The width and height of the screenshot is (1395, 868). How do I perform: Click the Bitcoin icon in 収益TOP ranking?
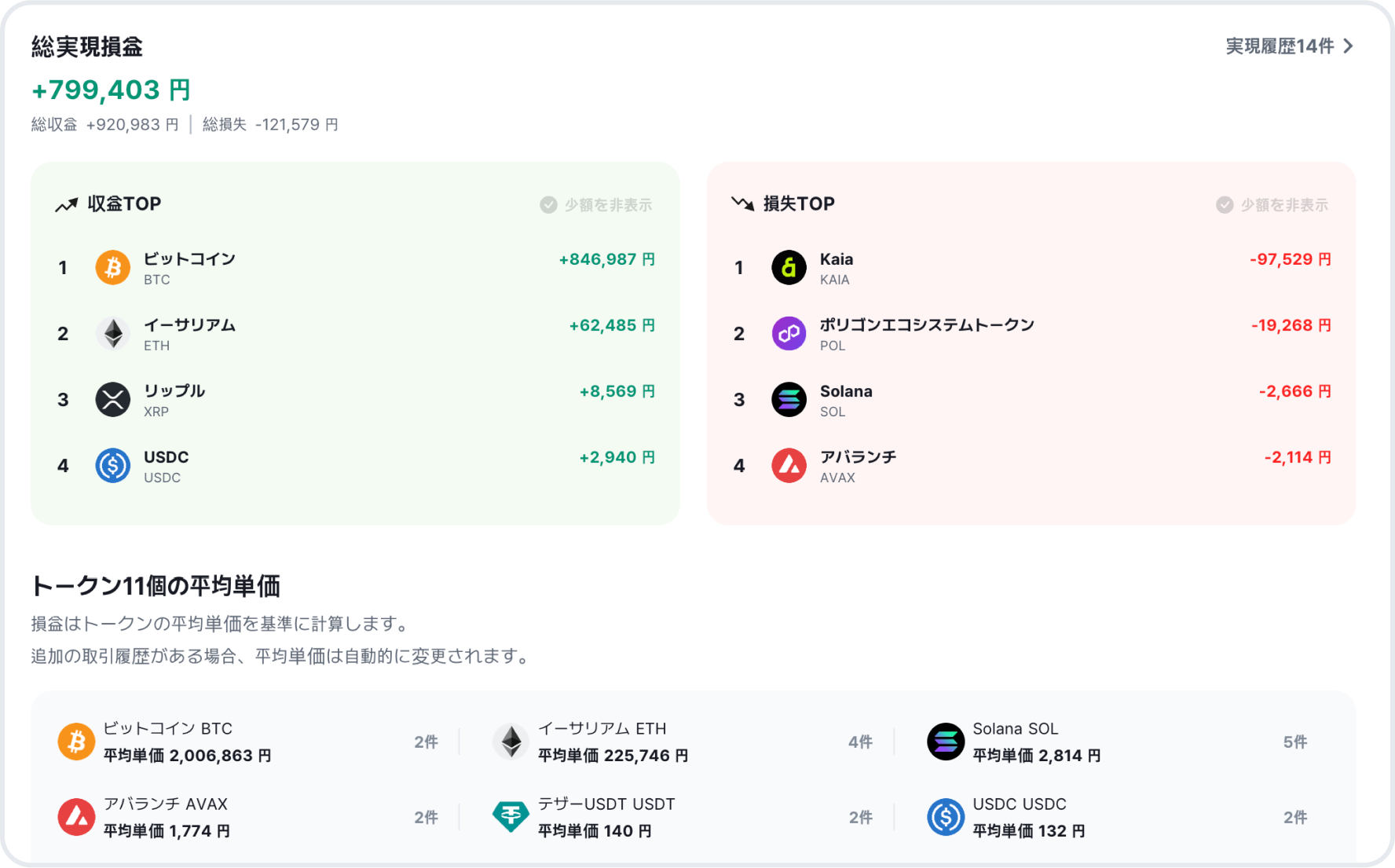(x=112, y=267)
